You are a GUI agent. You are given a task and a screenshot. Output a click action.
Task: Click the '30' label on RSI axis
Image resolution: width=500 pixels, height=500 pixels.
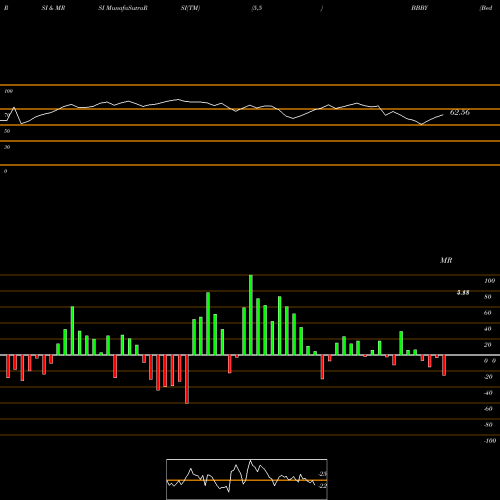click(x=7, y=147)
